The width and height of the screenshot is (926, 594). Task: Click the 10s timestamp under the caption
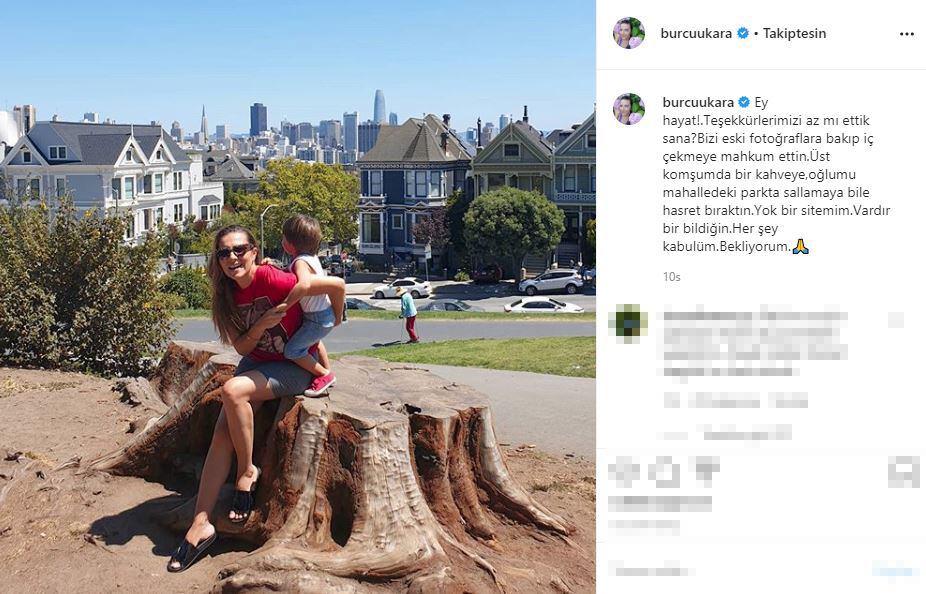tap(671, 276)
